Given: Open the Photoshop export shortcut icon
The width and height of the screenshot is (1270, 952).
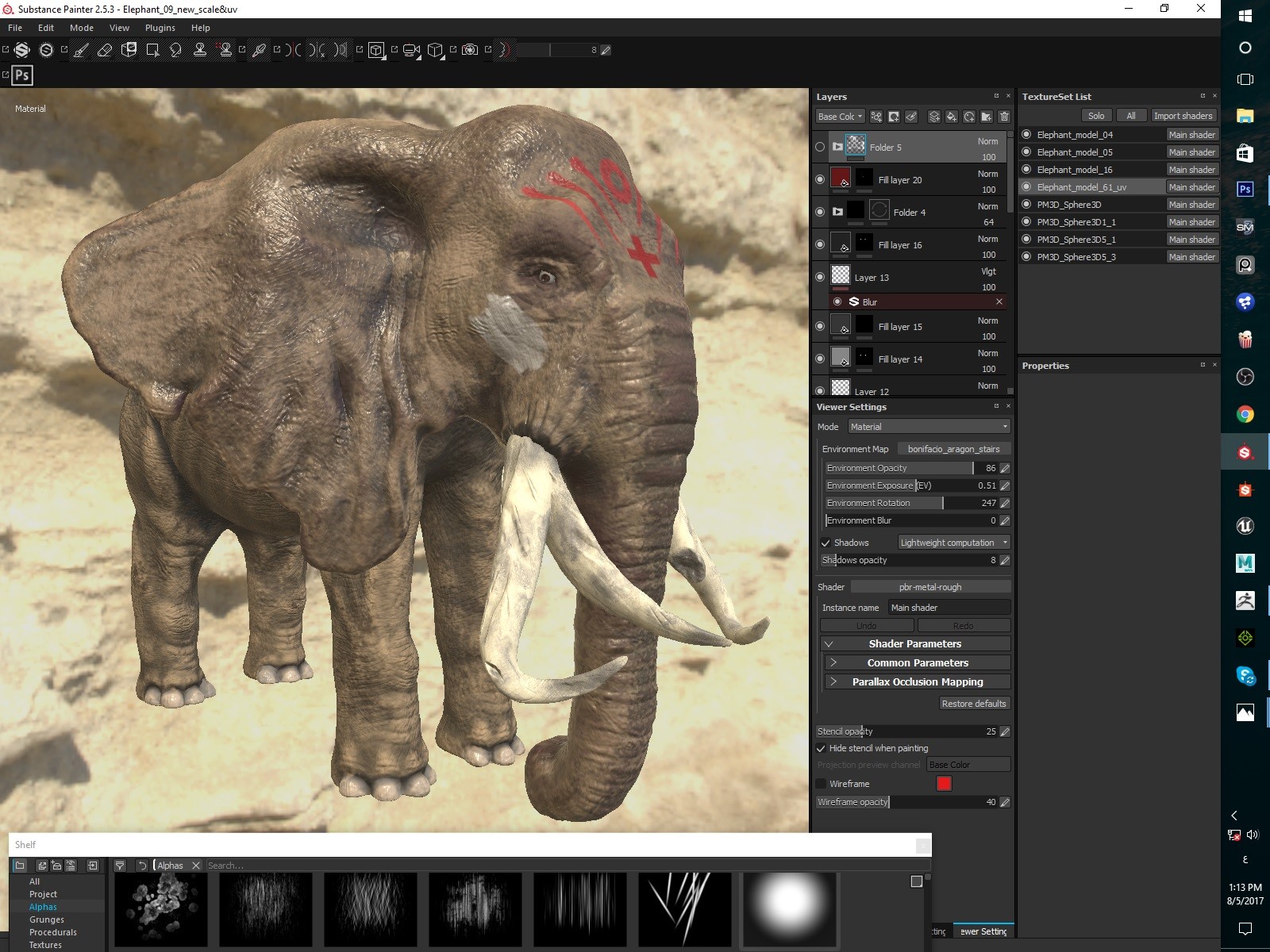Looking at the screenshot, I should coord(21,75).
